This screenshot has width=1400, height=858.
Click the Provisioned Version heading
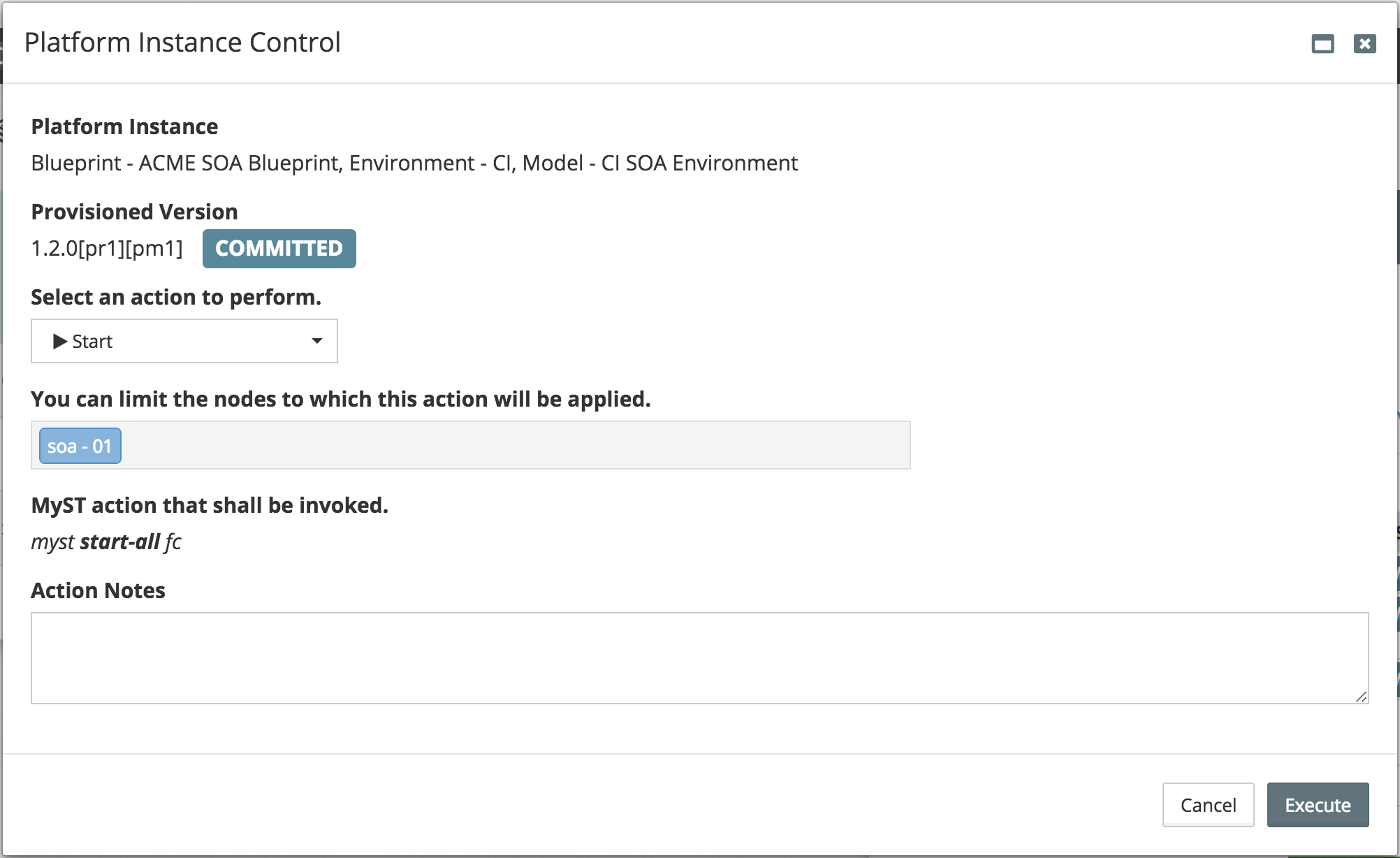[x=135, y=212]
